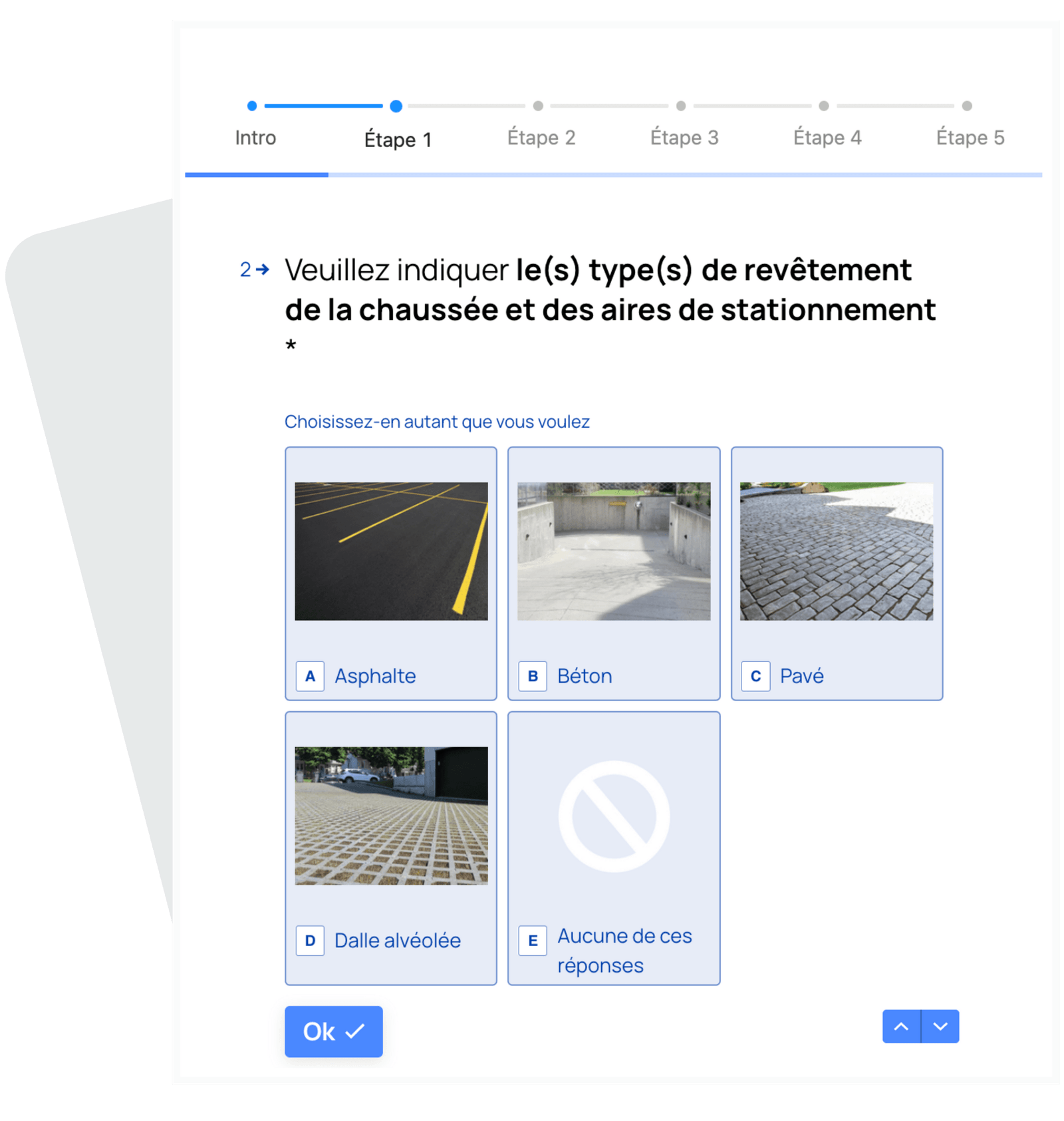Click the Étape 5 progress dot
The image size is (1064, 1121).
click(x=966, y=105)
